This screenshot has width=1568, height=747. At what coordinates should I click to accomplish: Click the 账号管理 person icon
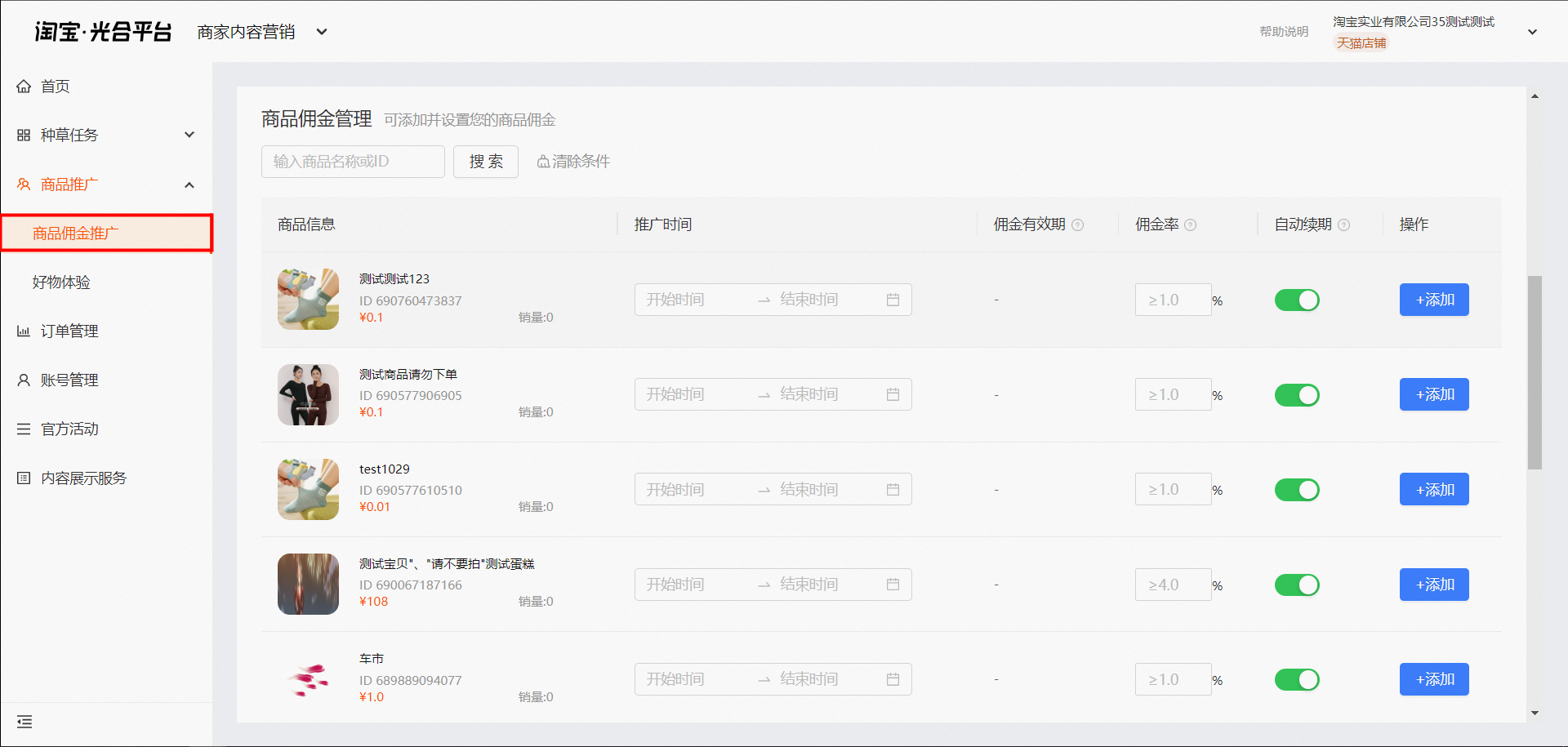[x=24, y=380]
